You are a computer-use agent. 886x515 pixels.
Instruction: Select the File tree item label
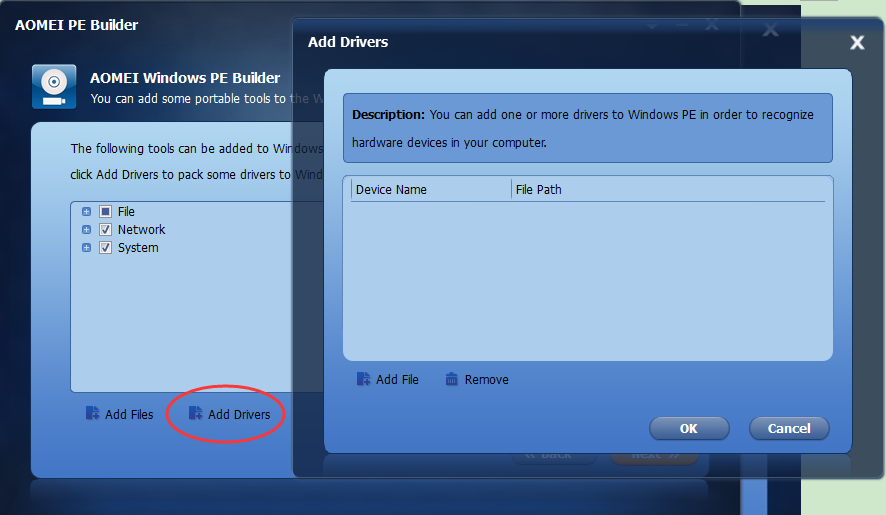126,211
